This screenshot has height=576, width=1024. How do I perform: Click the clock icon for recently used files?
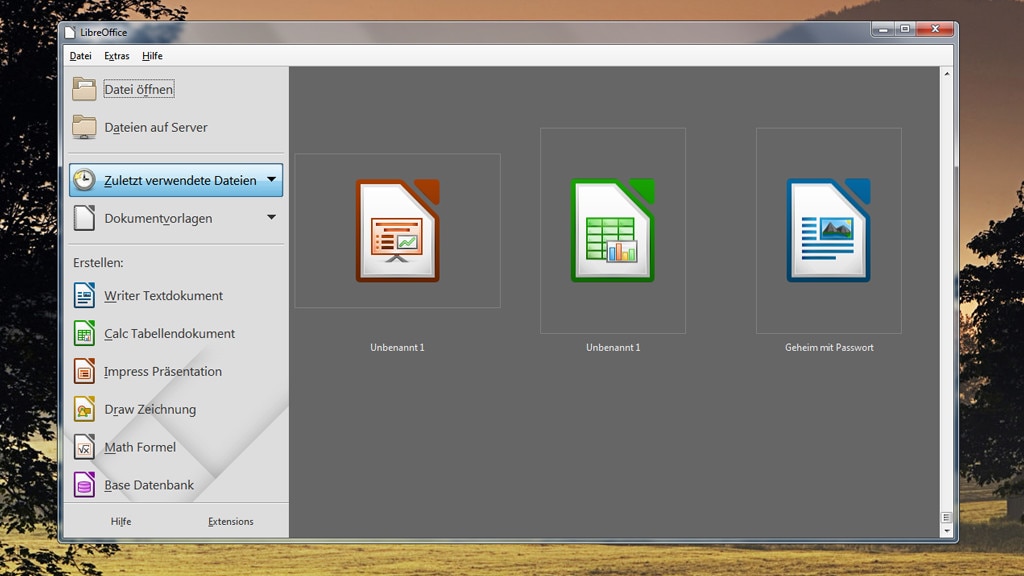tap(84, 180)
